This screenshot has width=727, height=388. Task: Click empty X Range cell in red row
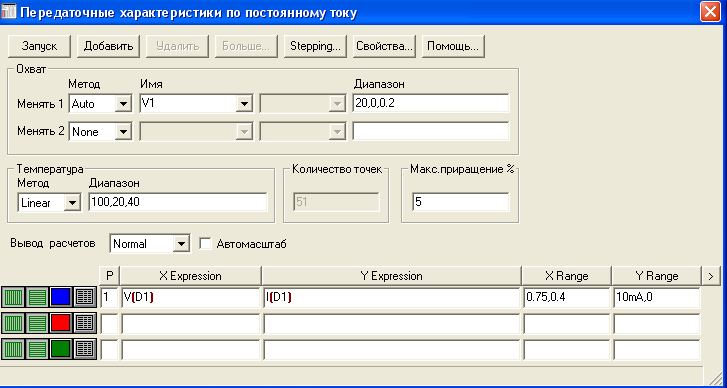coord(566,324)
